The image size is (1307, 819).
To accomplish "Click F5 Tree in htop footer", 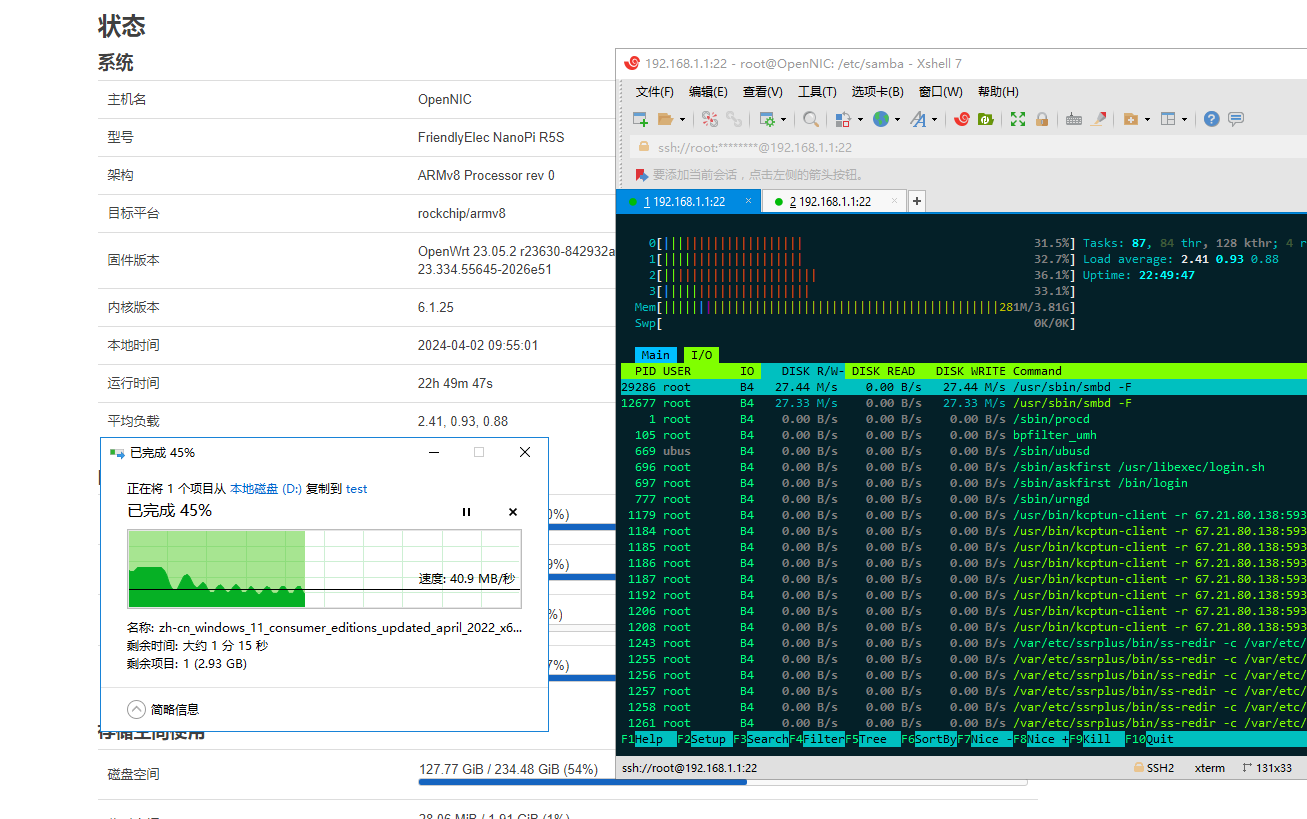I will coord(873,739).
